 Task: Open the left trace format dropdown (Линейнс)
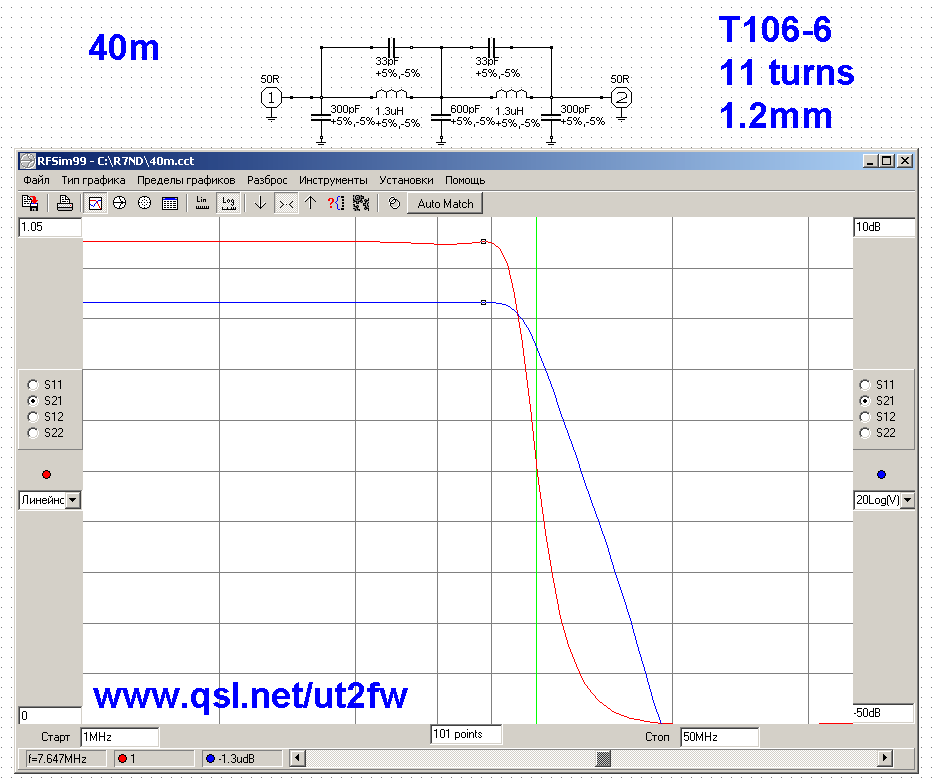pyautogui.click(x=72, y=500)
